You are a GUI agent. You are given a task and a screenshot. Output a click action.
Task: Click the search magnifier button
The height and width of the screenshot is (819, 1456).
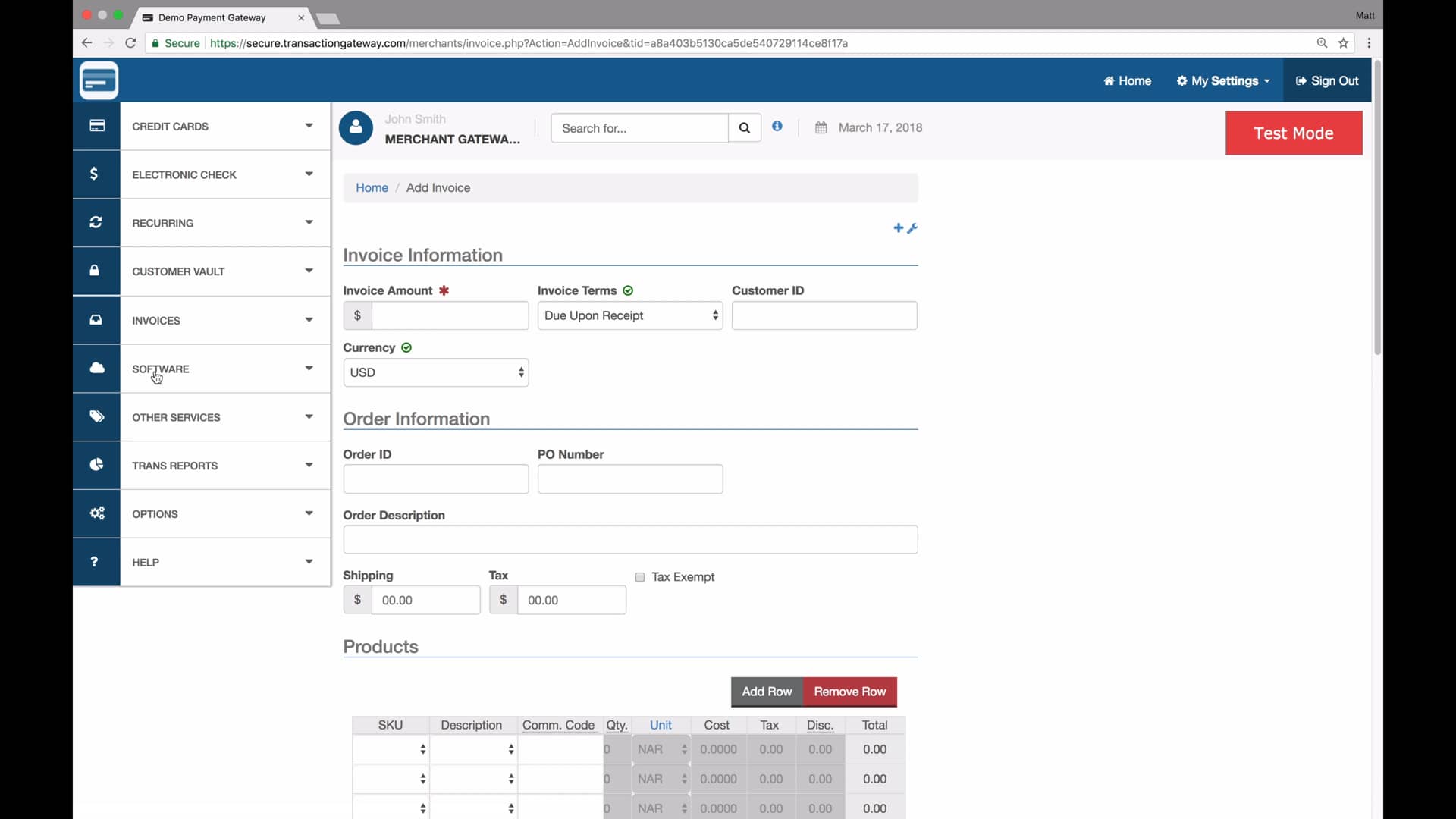(x=744, y=127)
